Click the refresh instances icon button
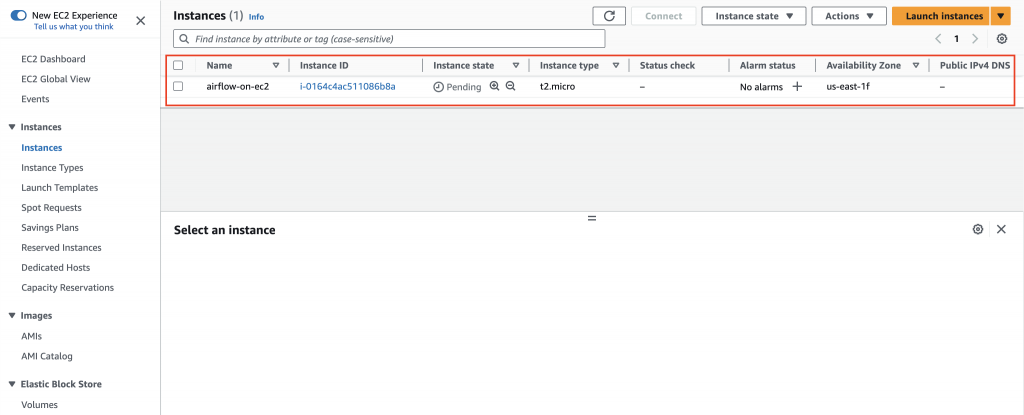Screen dimensions: 1024x415 [609, 16]
